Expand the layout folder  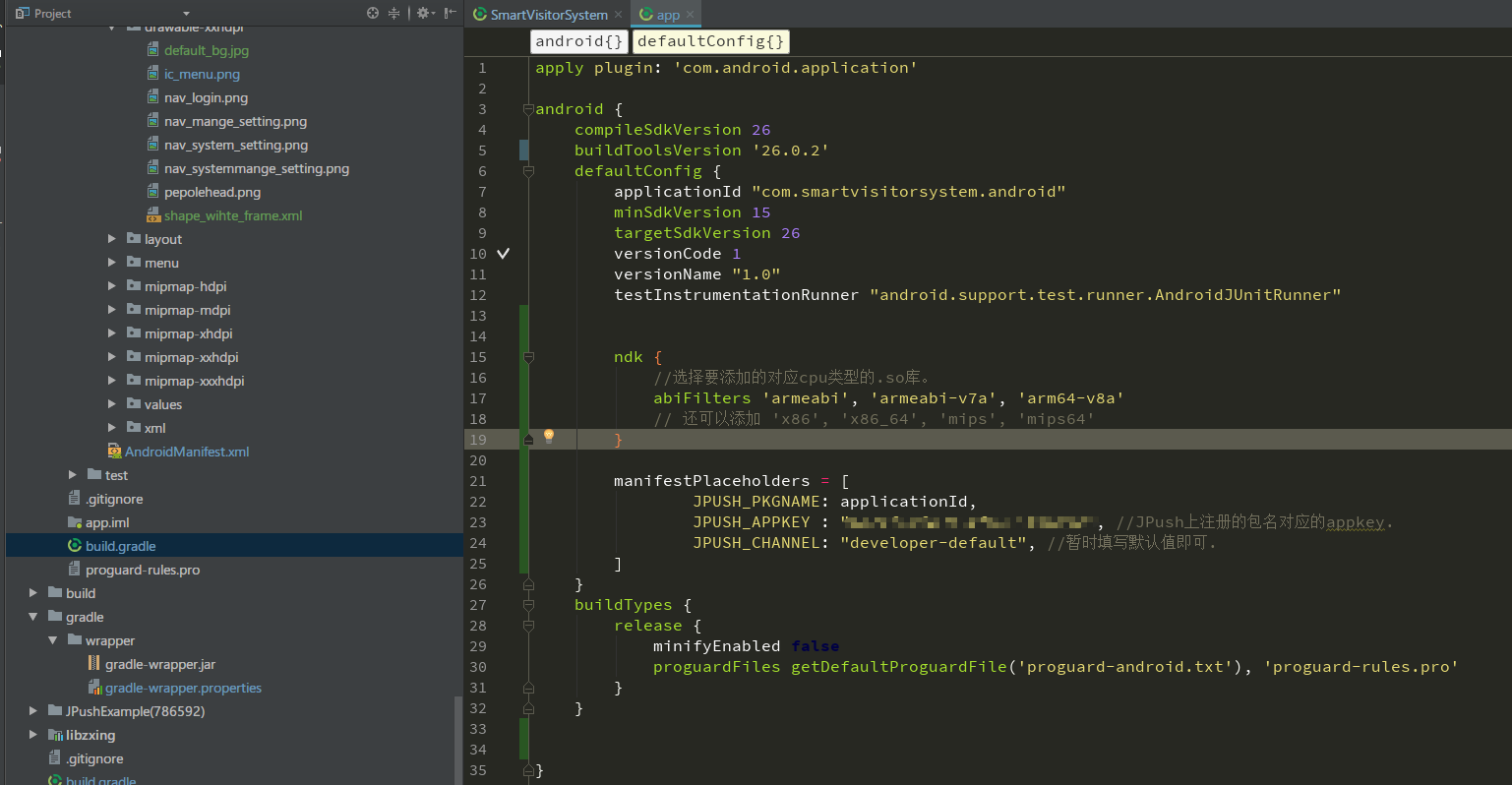(111, 239)
